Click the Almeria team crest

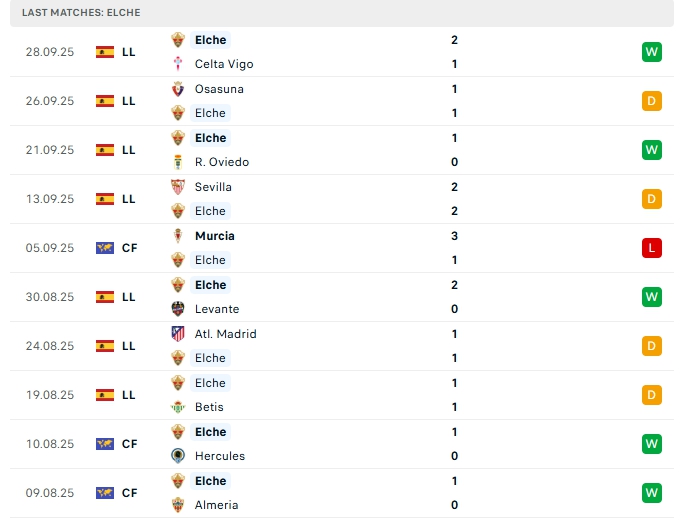click(x=179, y=505)
